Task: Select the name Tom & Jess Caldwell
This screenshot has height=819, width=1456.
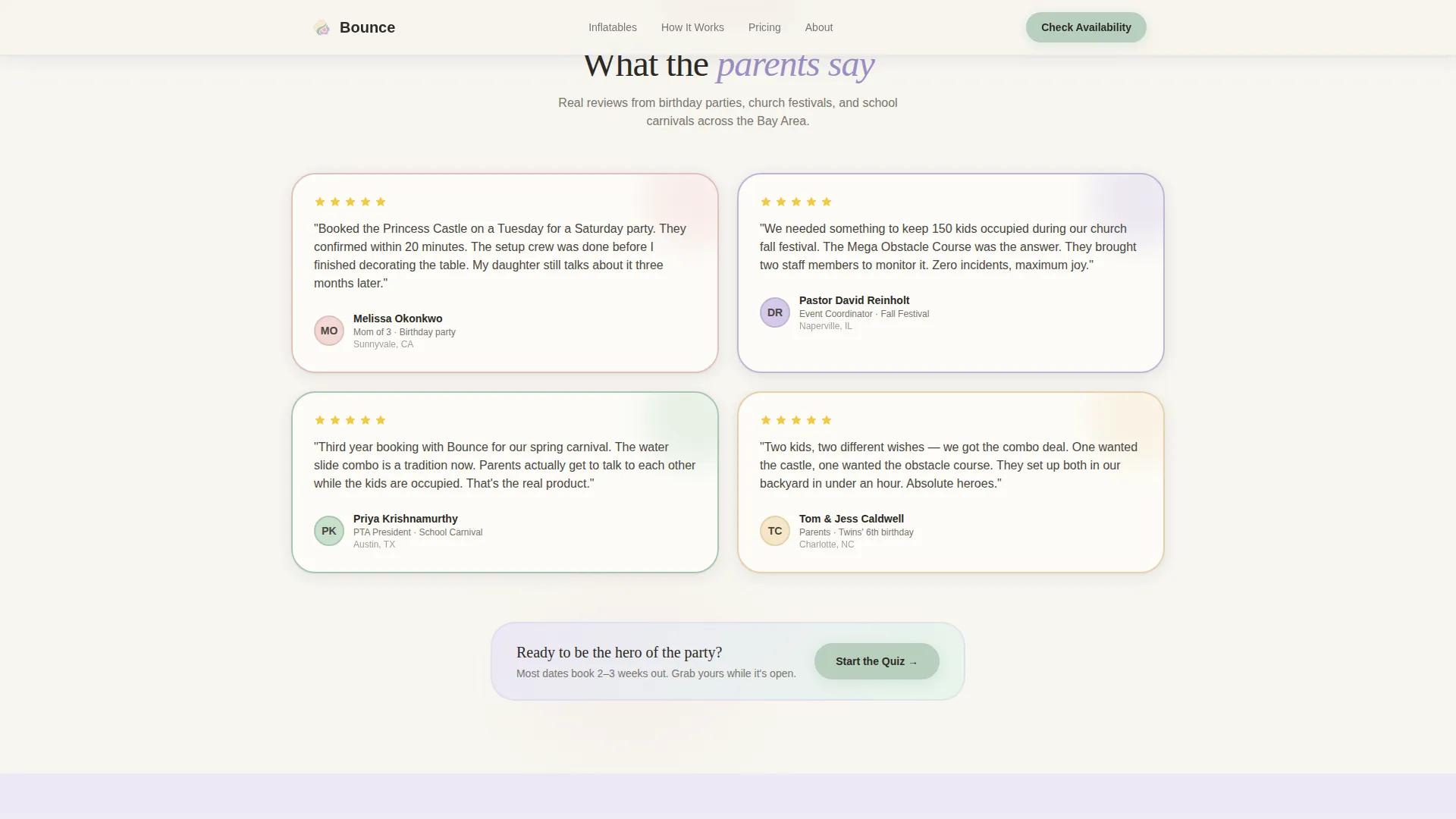Action: [851, 519]
